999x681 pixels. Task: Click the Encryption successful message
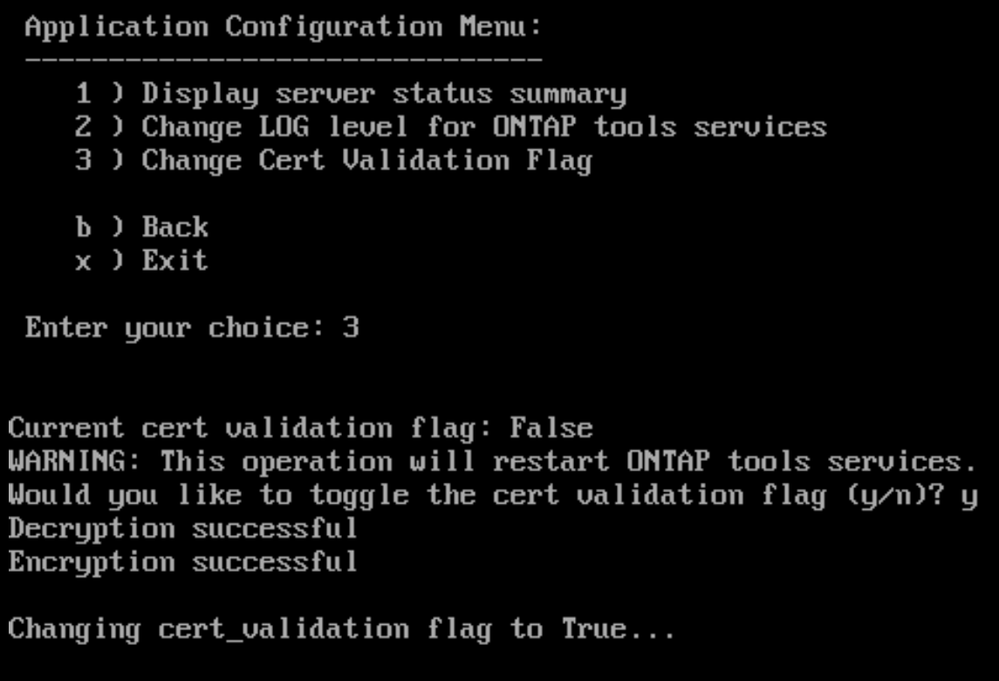183,562
